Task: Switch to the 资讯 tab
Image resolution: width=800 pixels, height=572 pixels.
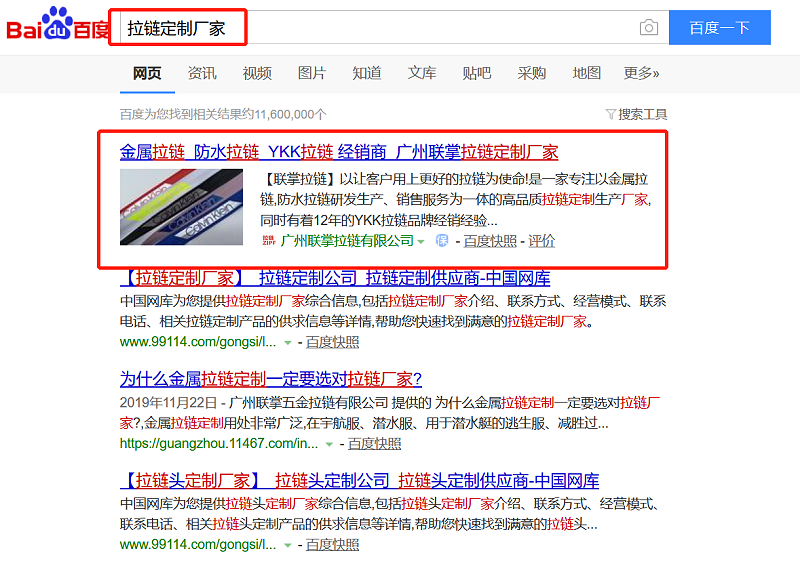Action: point(202,74)
